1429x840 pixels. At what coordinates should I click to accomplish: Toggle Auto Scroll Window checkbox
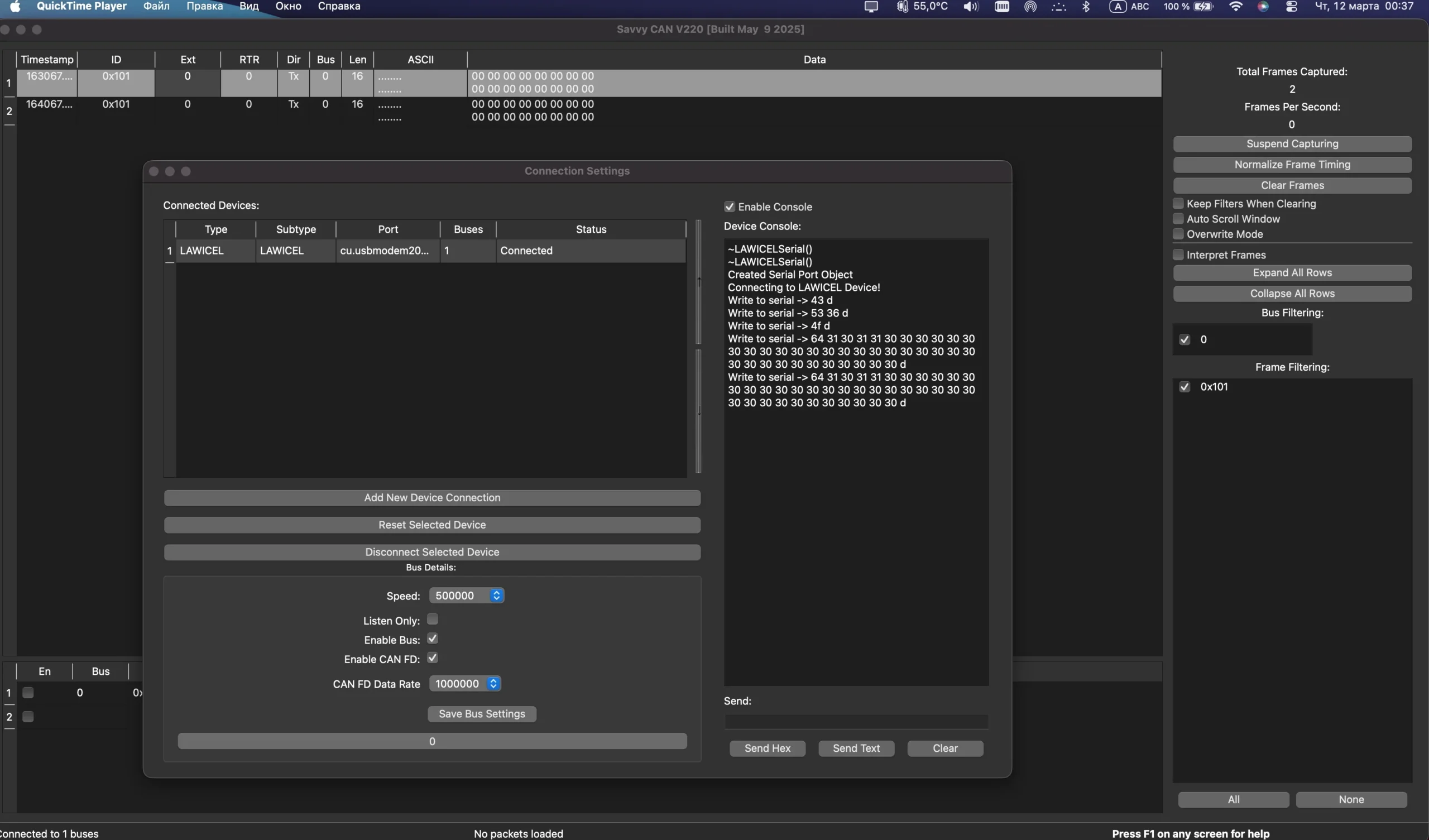point(1178,218)
